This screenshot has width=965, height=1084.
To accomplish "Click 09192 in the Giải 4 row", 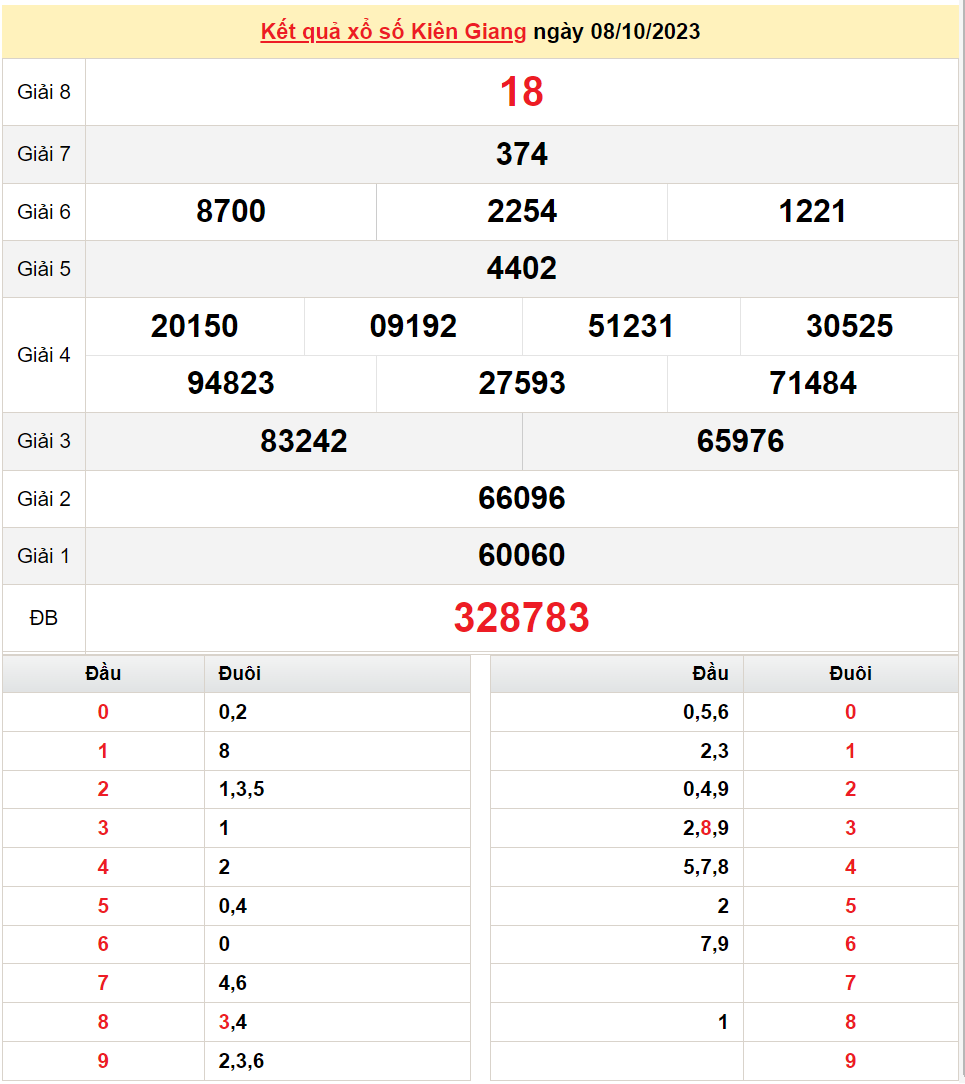I will 413,326.
